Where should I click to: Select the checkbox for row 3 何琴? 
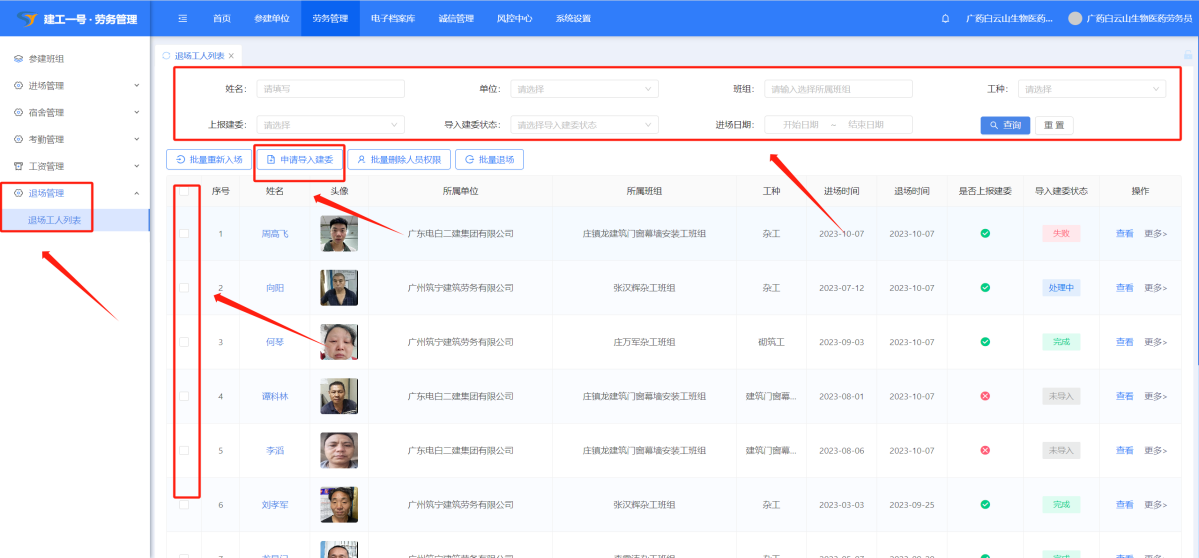[x=183, y=342]
